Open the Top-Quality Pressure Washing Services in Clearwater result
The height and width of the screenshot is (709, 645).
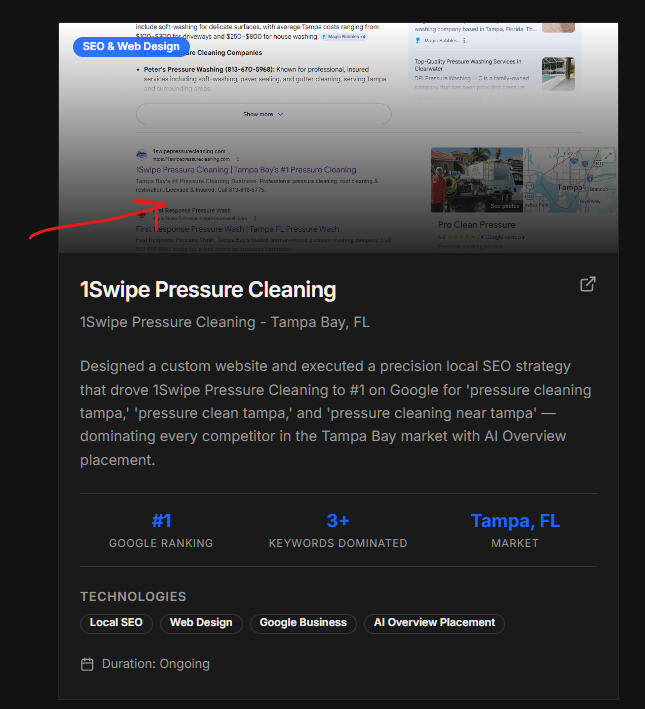tap(468, 65)
